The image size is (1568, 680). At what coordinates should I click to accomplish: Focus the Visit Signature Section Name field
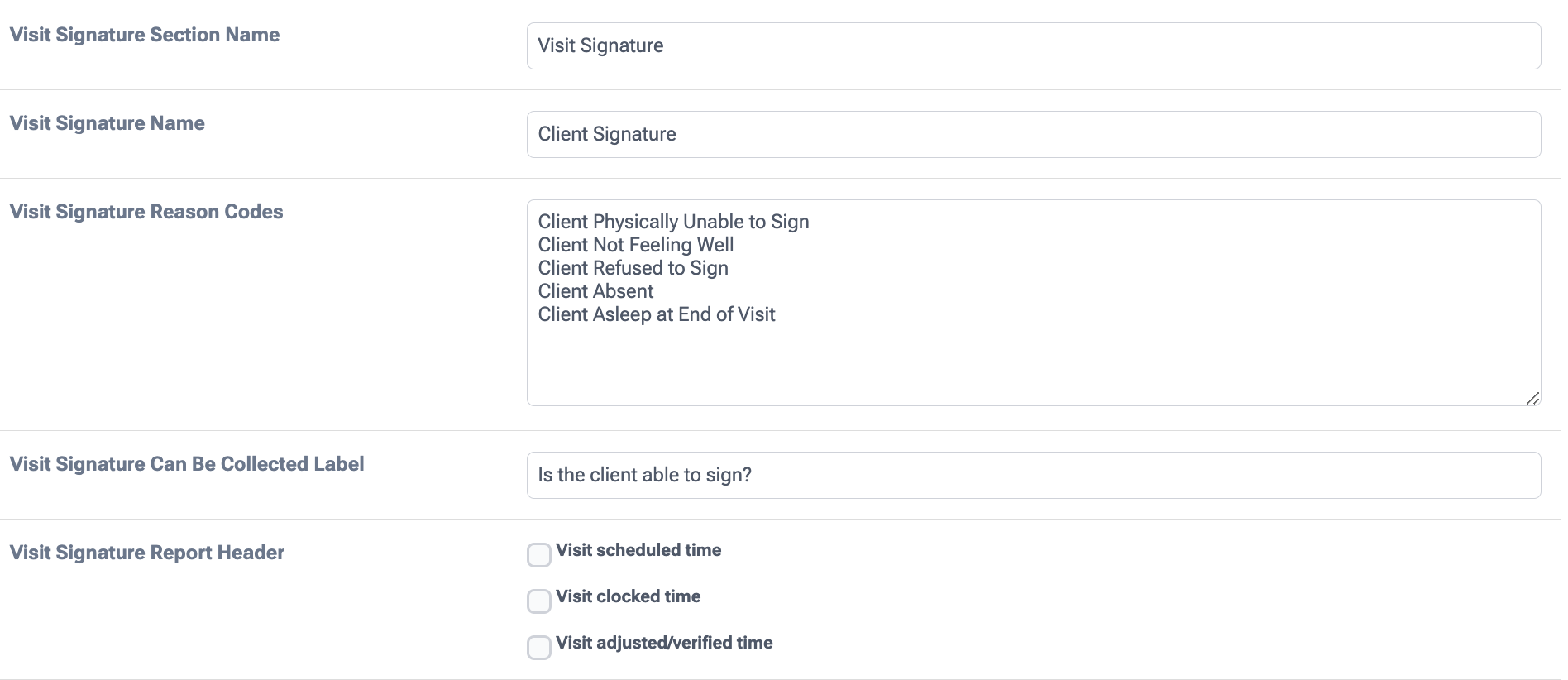1033,46
